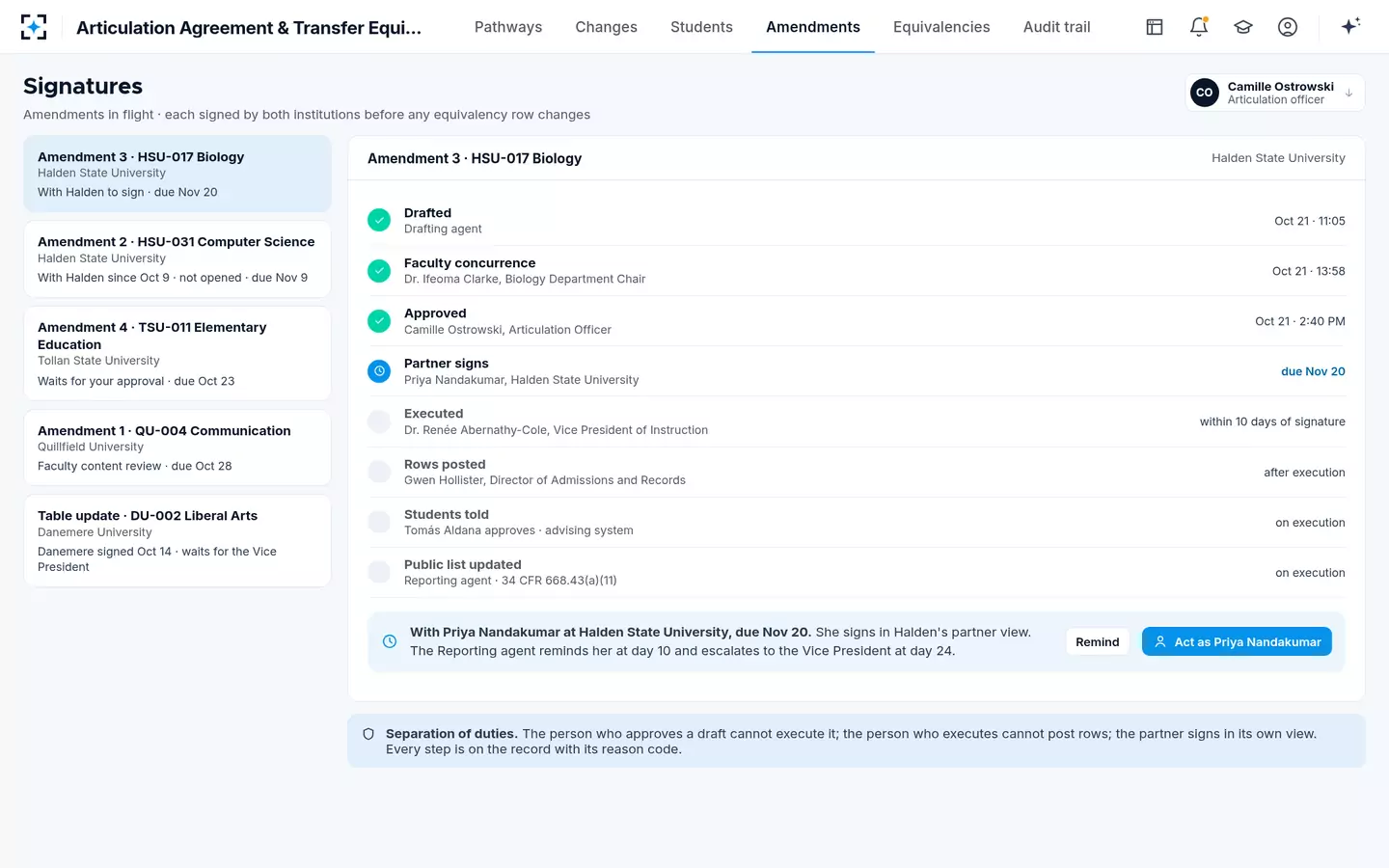The height and width of the screenshot is (868, 1389).
Task: Open the Students tab
Action: pyautogui.click(x=701, y=27)
